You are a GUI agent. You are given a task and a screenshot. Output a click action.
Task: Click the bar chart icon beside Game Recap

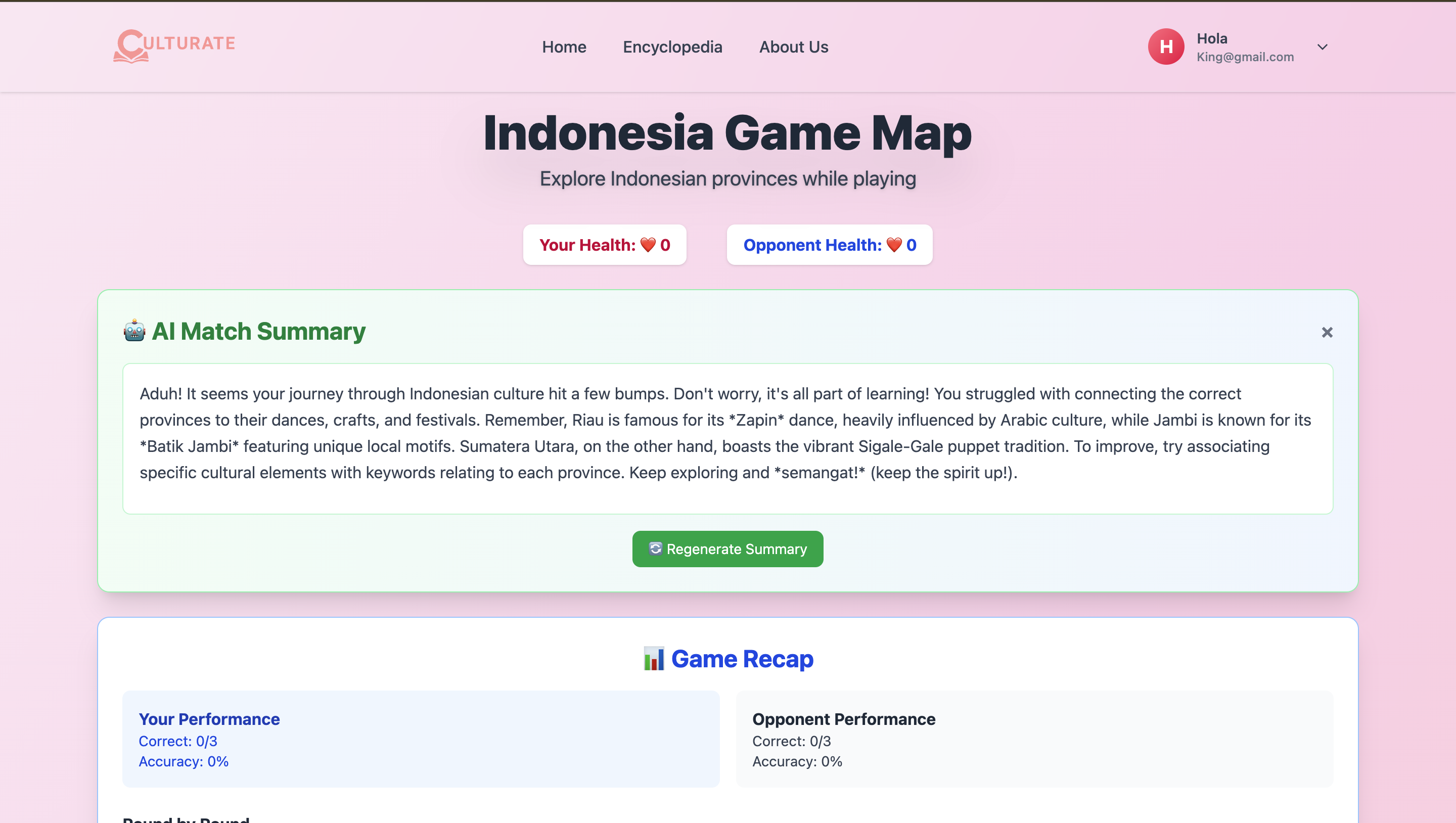(654, 659)
